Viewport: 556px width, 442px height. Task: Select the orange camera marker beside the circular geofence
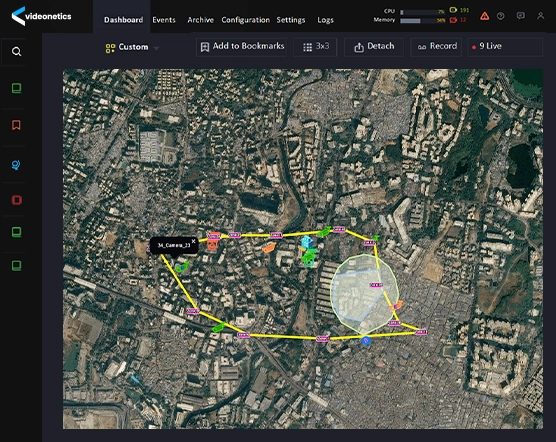click(x=396, y=305)
